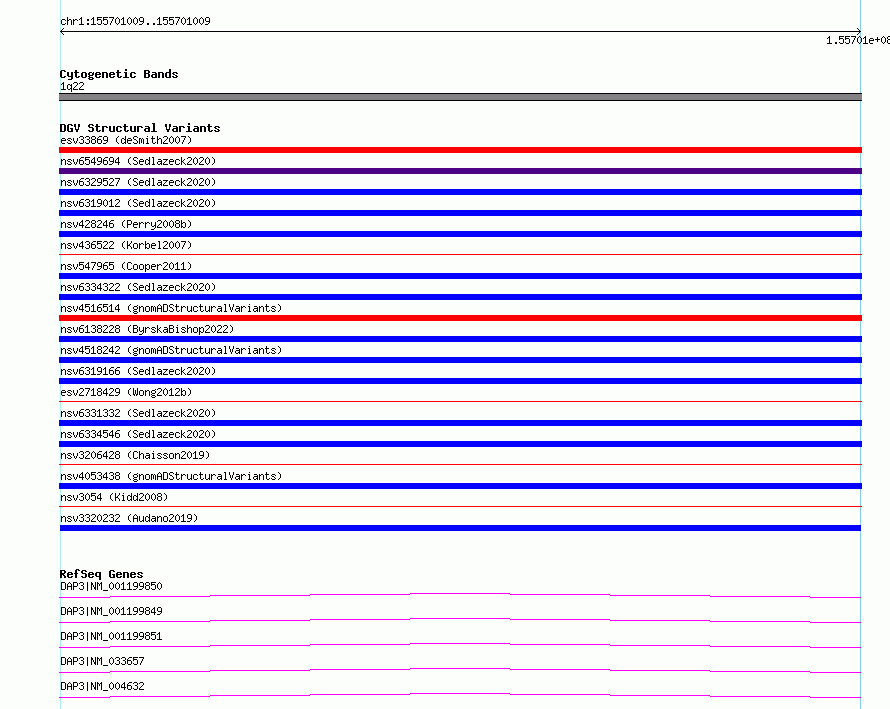Open variant nsv436522 (Korbel2007)
This screenshot has width=890, height=709.
tap(126, 245)
